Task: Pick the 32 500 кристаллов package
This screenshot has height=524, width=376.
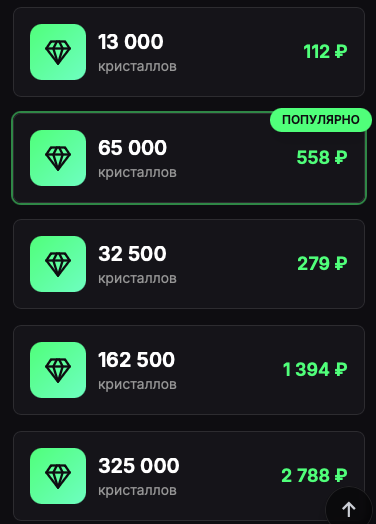Action: (x=189, y=264)
